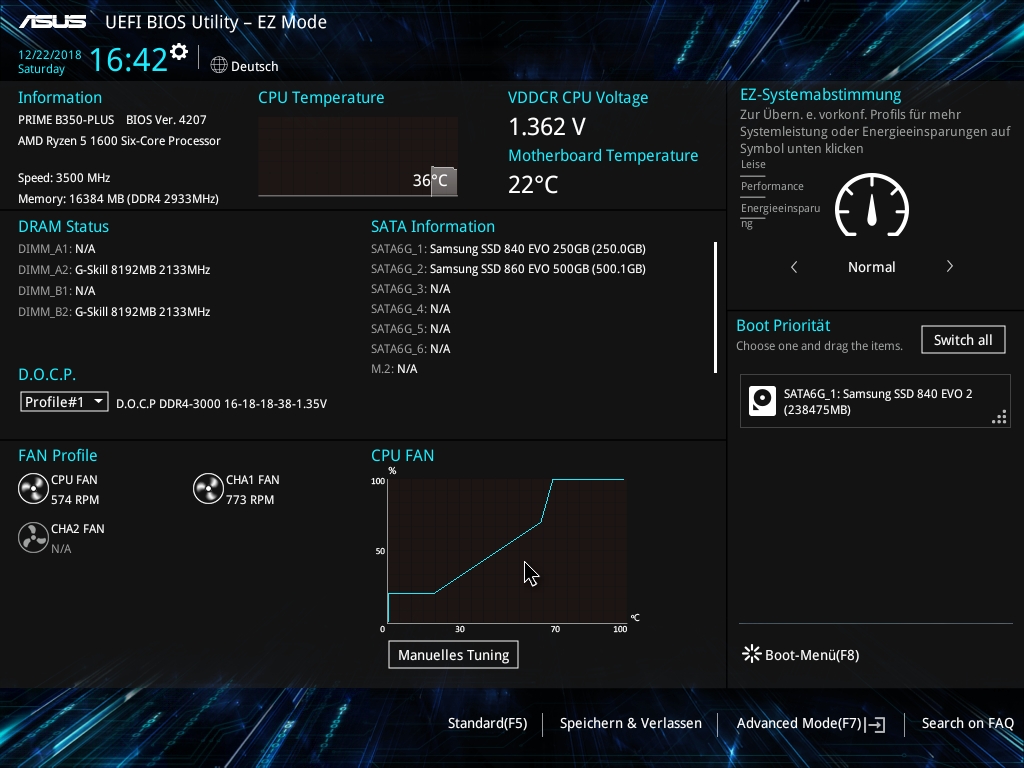Click the EZ tuning speedometer gauge
Image resolution: width=1024 pixels, height=768 pixels.
click(x=872, y=205)
